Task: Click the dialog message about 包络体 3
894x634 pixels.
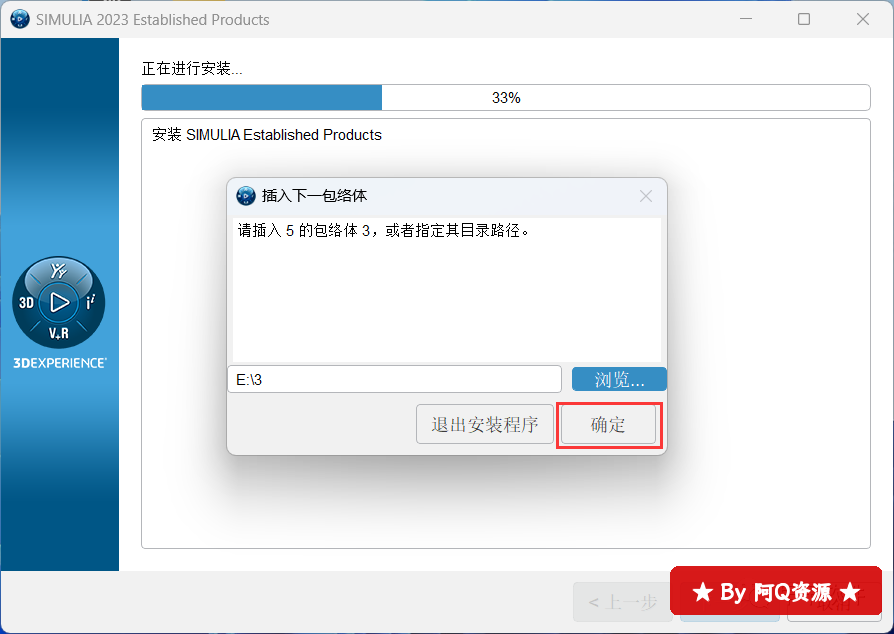Action: pos(384,230)
